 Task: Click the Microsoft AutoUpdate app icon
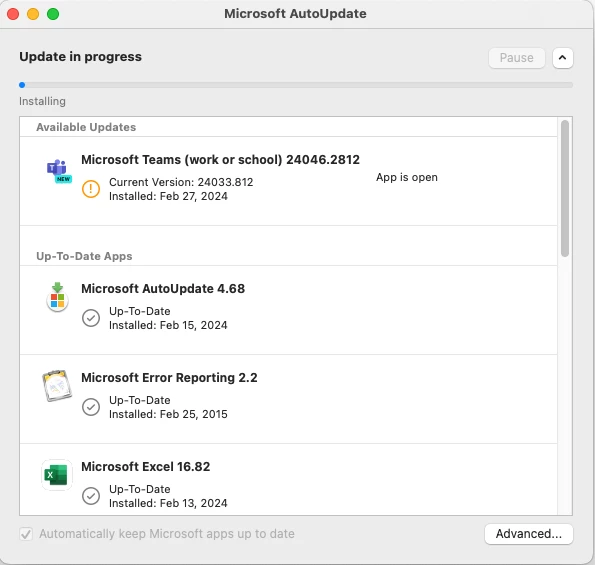(x=57, y=297)
